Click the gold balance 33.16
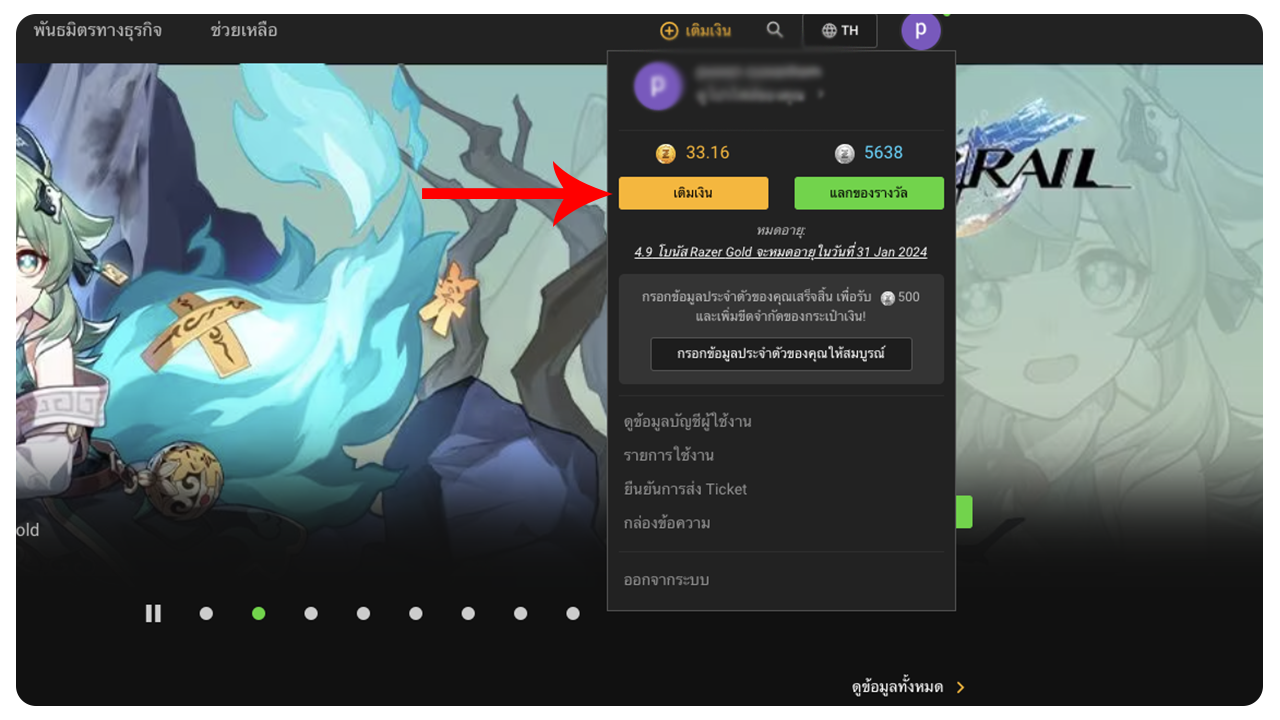 [x=707, y=153]
